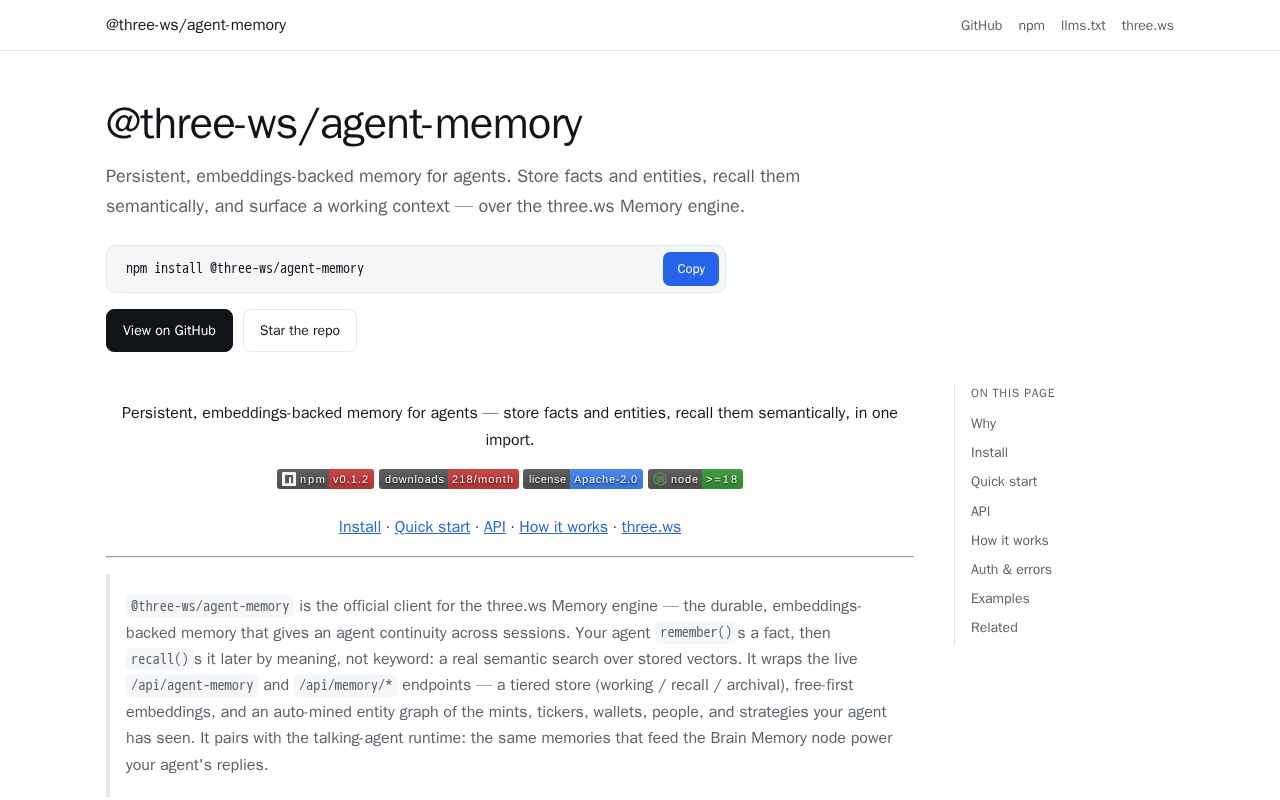Click Star the repo button
The height and width of the screenshot is (800, 1280).
(x=300, y=330)
